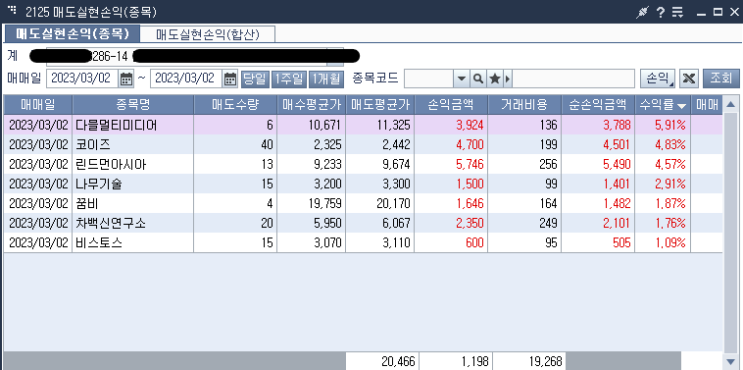Select the 차백신연구소 stock row

[x=363, y=223]
